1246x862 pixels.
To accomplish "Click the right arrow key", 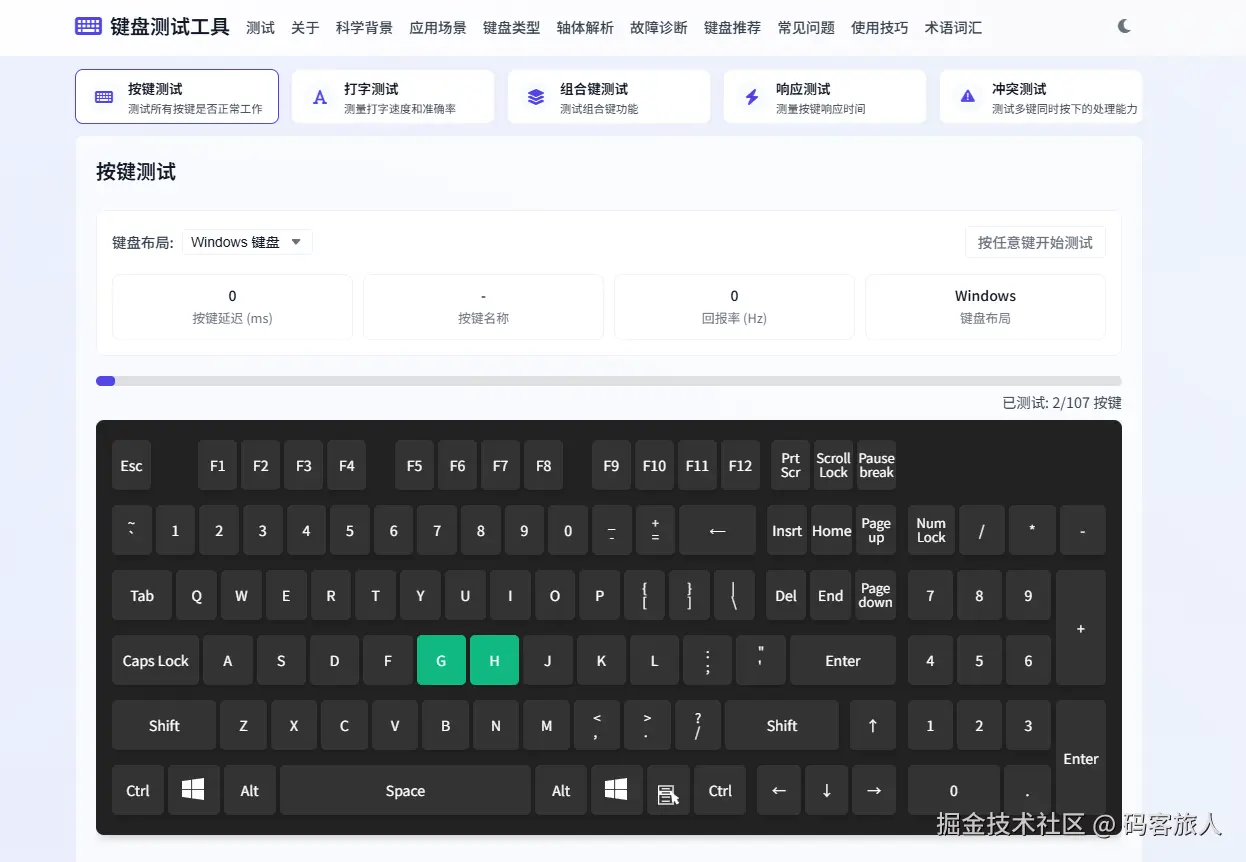I will tap(874, 790).
